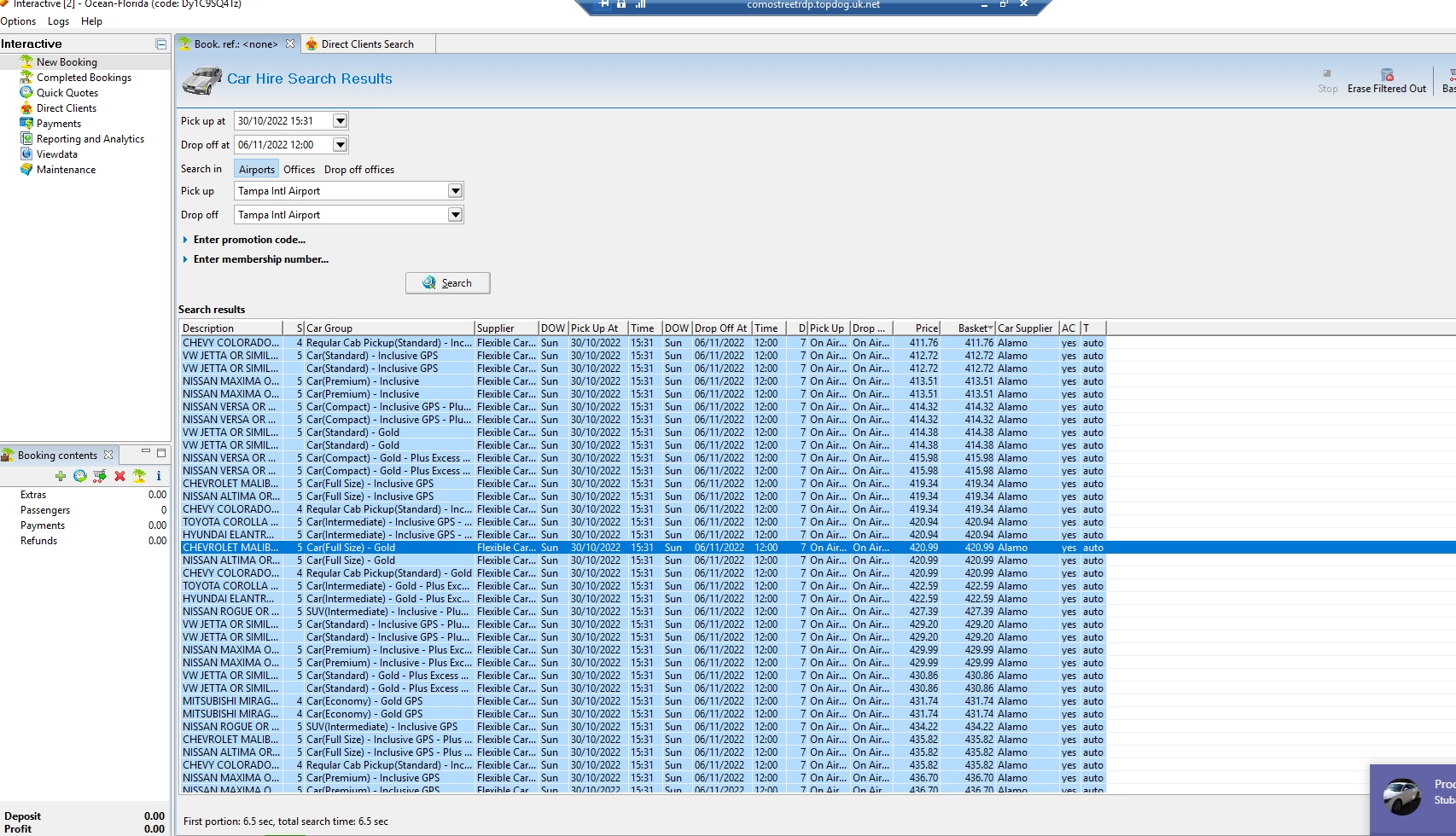Click the clock refresh icon in Booking contents

79,476
